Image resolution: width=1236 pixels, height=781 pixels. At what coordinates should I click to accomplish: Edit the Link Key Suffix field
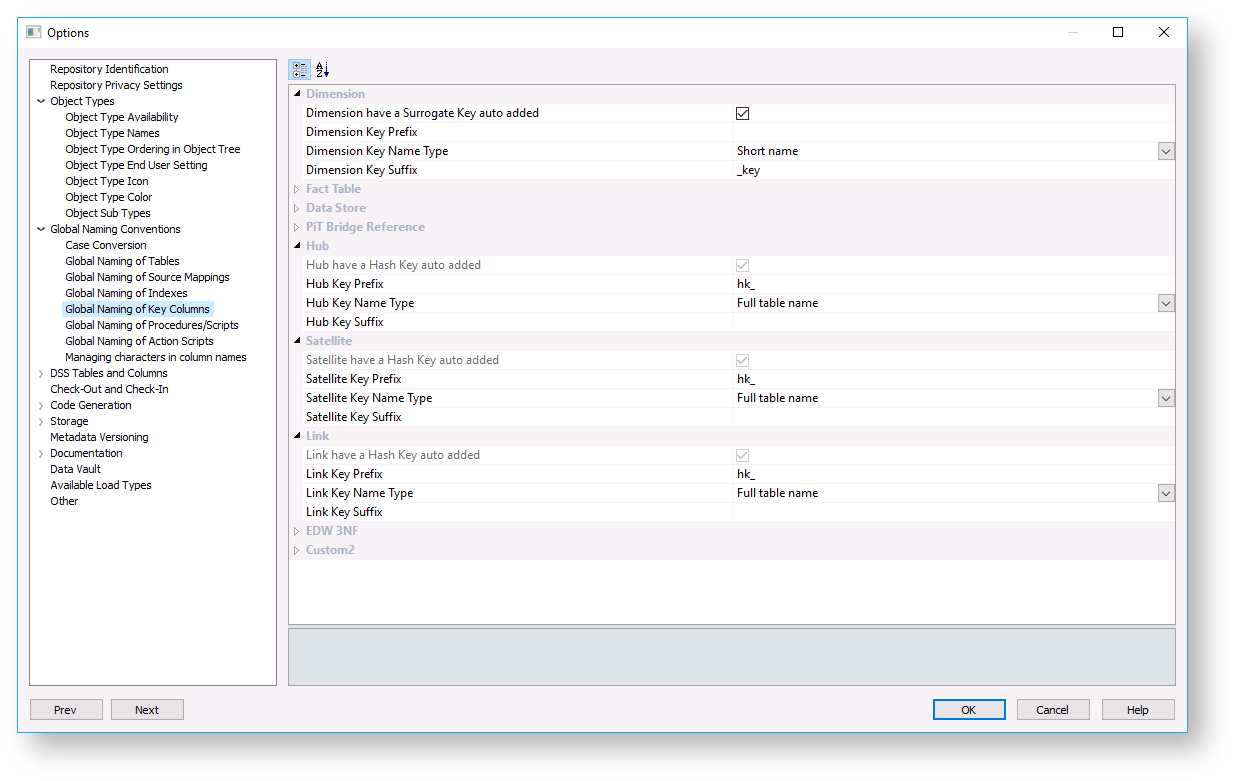[x=954, y=512]
